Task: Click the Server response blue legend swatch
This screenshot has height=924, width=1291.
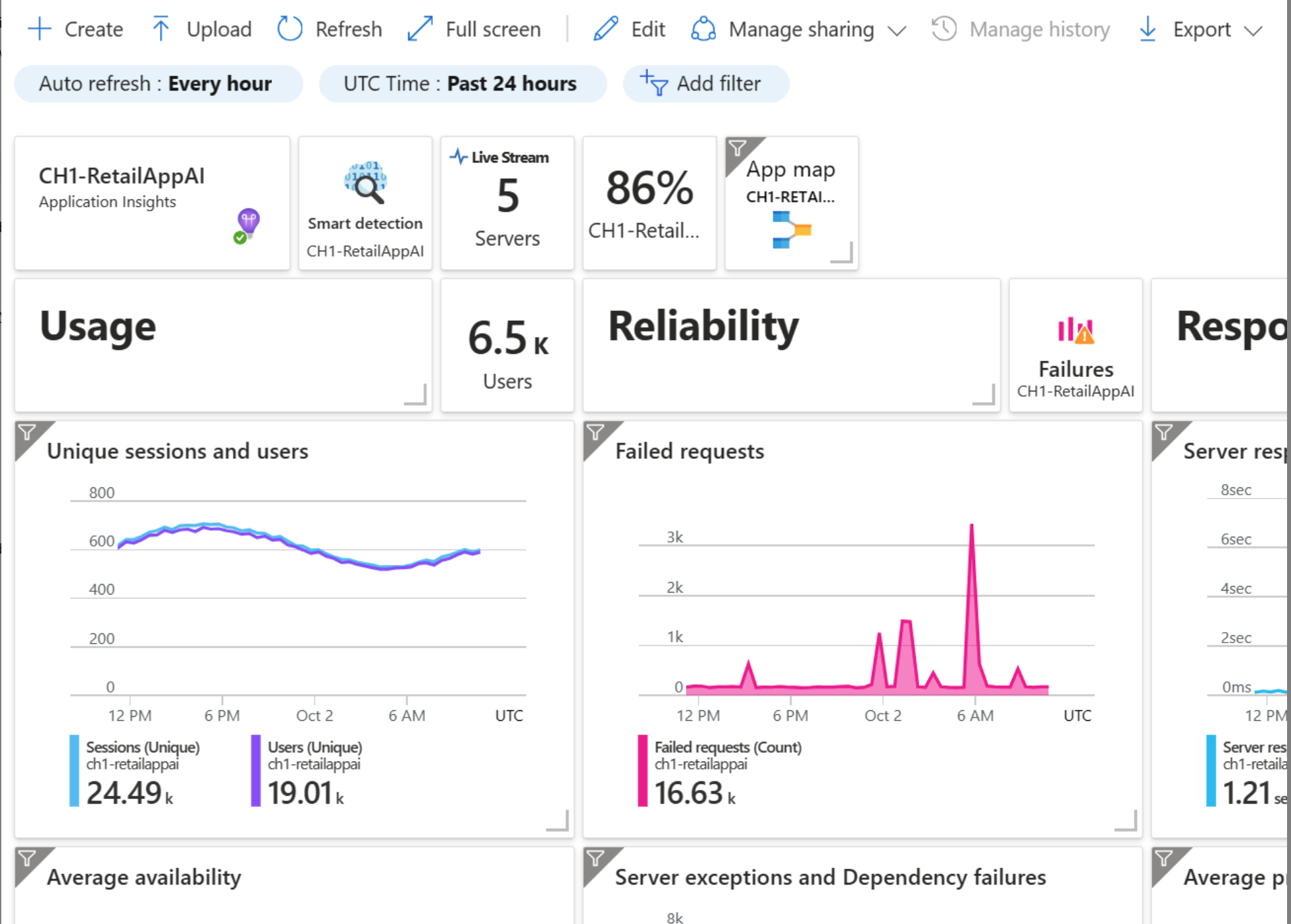Action: point(1211,771)
